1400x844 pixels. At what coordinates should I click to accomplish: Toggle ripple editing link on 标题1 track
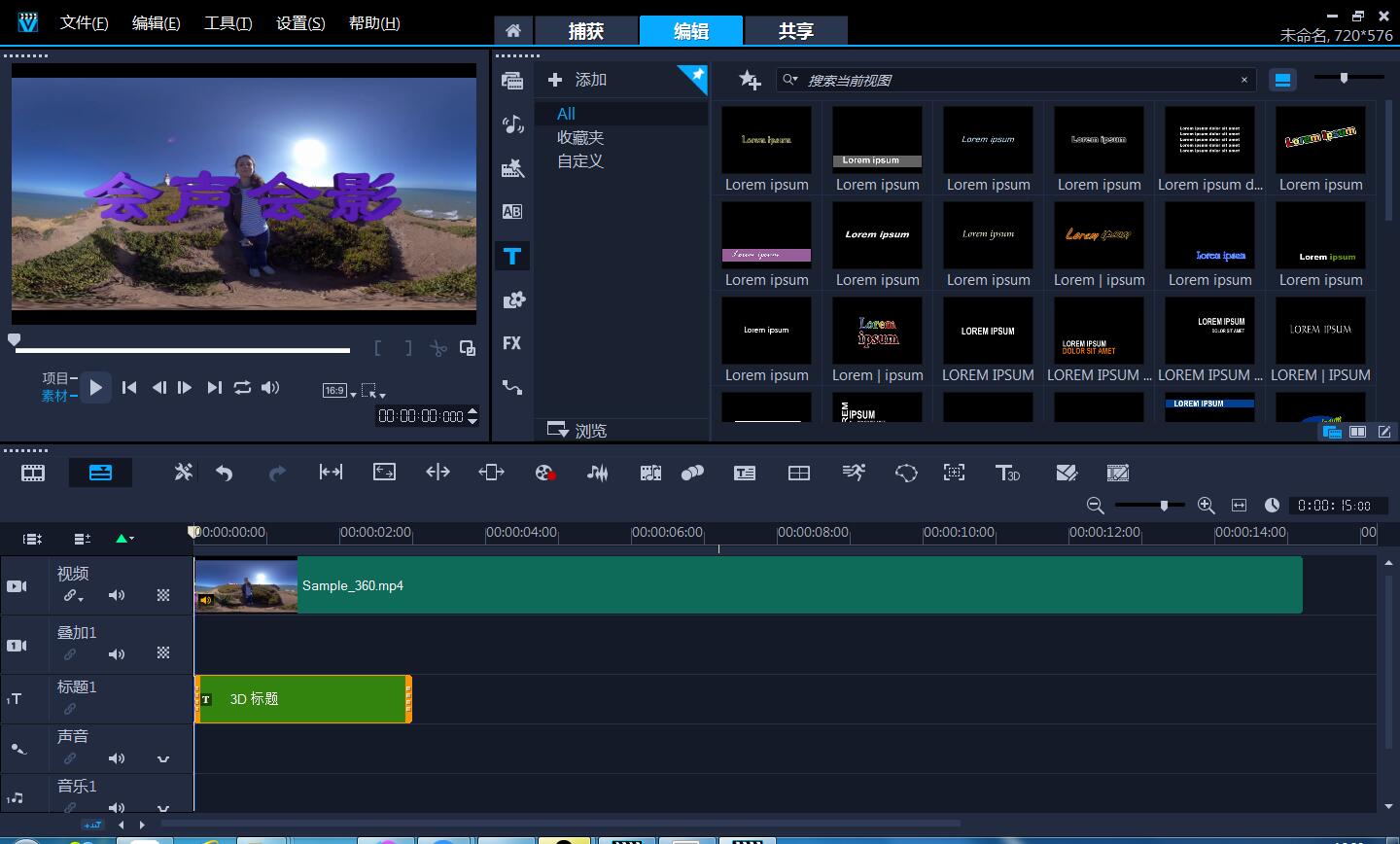click(69, 709)
